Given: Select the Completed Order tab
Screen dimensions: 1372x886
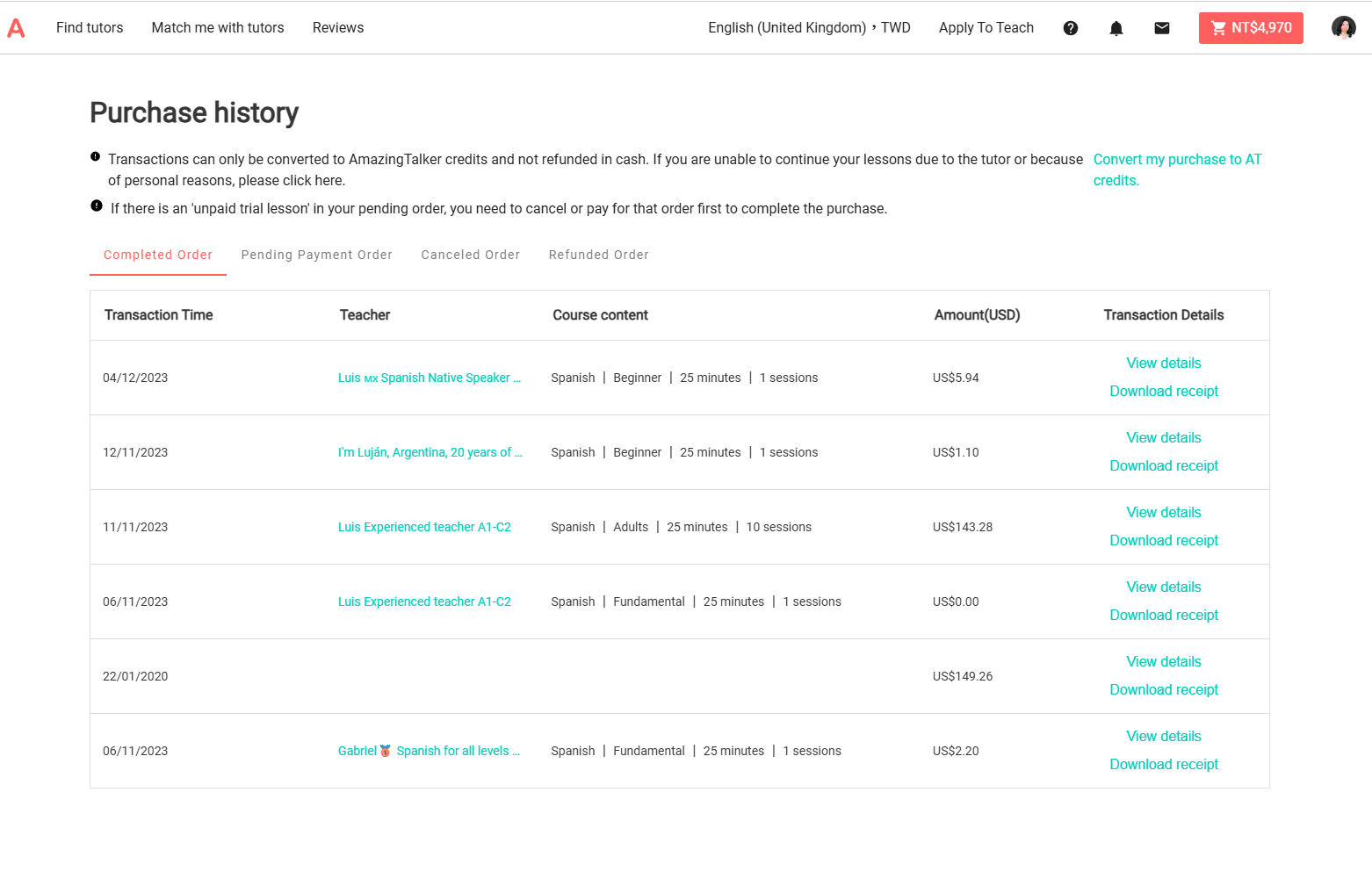Looking at the screenshot, I should pos(158,255).
